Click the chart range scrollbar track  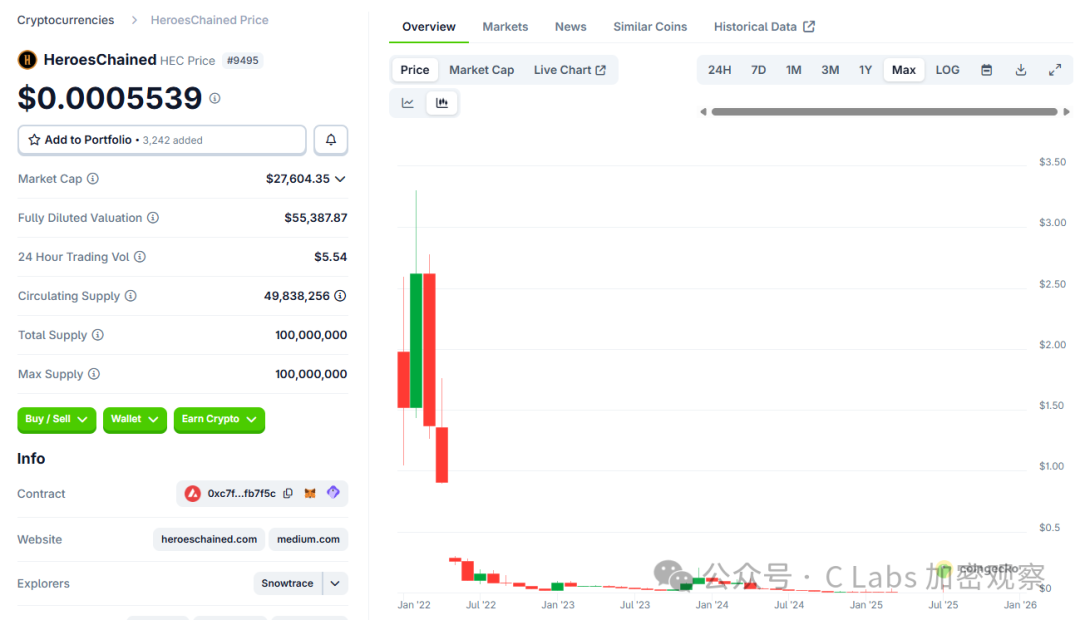[x=884, y=112]
